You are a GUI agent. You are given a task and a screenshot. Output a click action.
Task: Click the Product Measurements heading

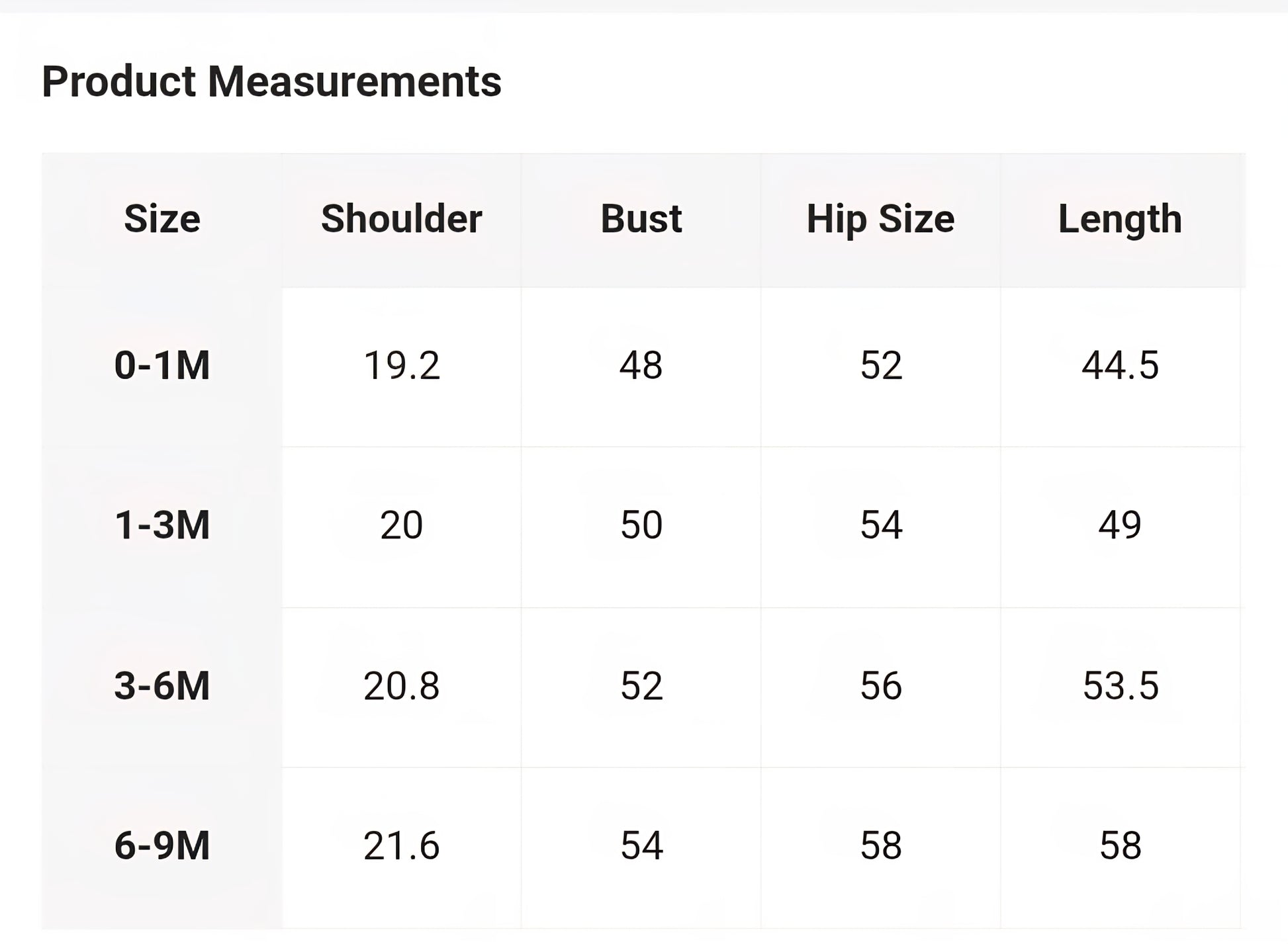click(x=271, y=82)
